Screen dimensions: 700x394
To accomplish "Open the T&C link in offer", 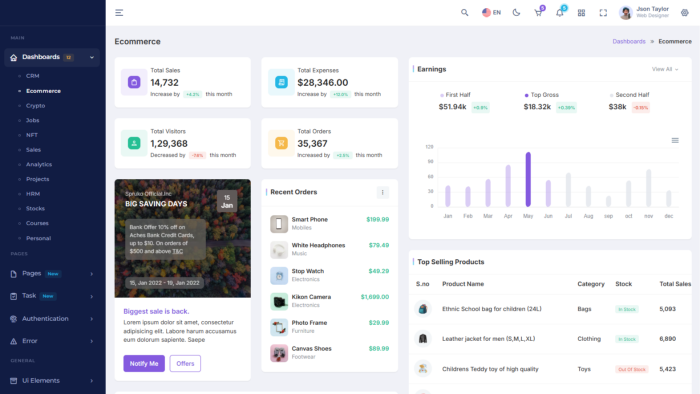I will (178, 251).
